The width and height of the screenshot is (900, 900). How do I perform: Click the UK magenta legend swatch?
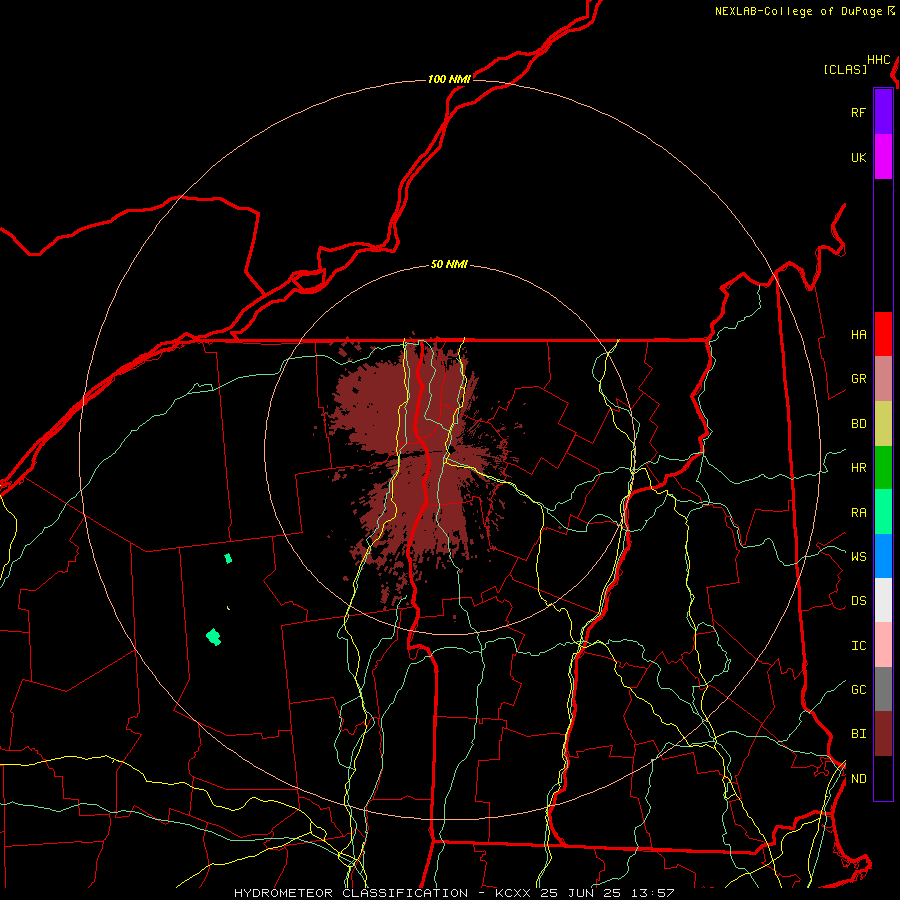[883, 157]
